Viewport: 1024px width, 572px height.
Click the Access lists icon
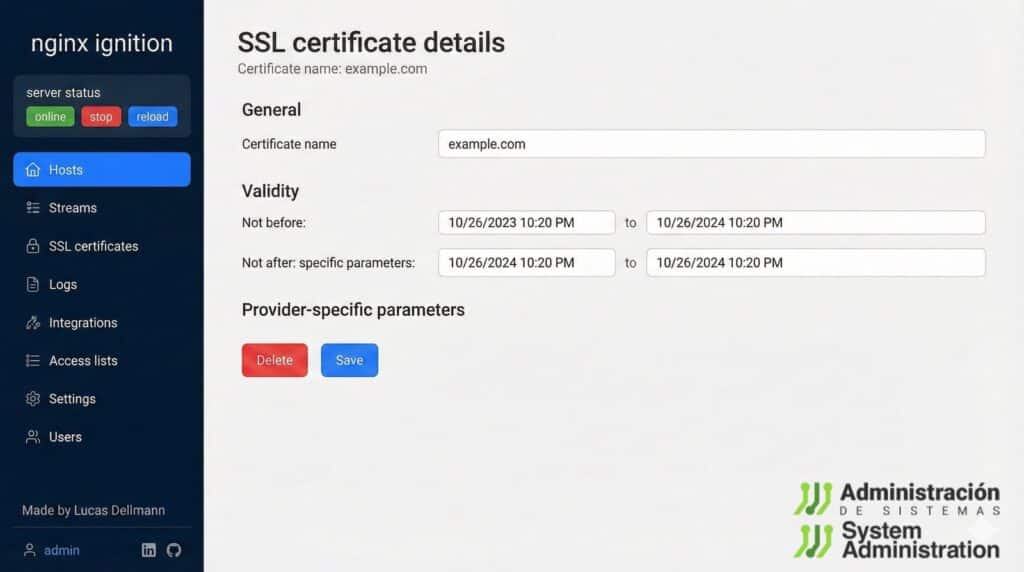click(32, 361)
